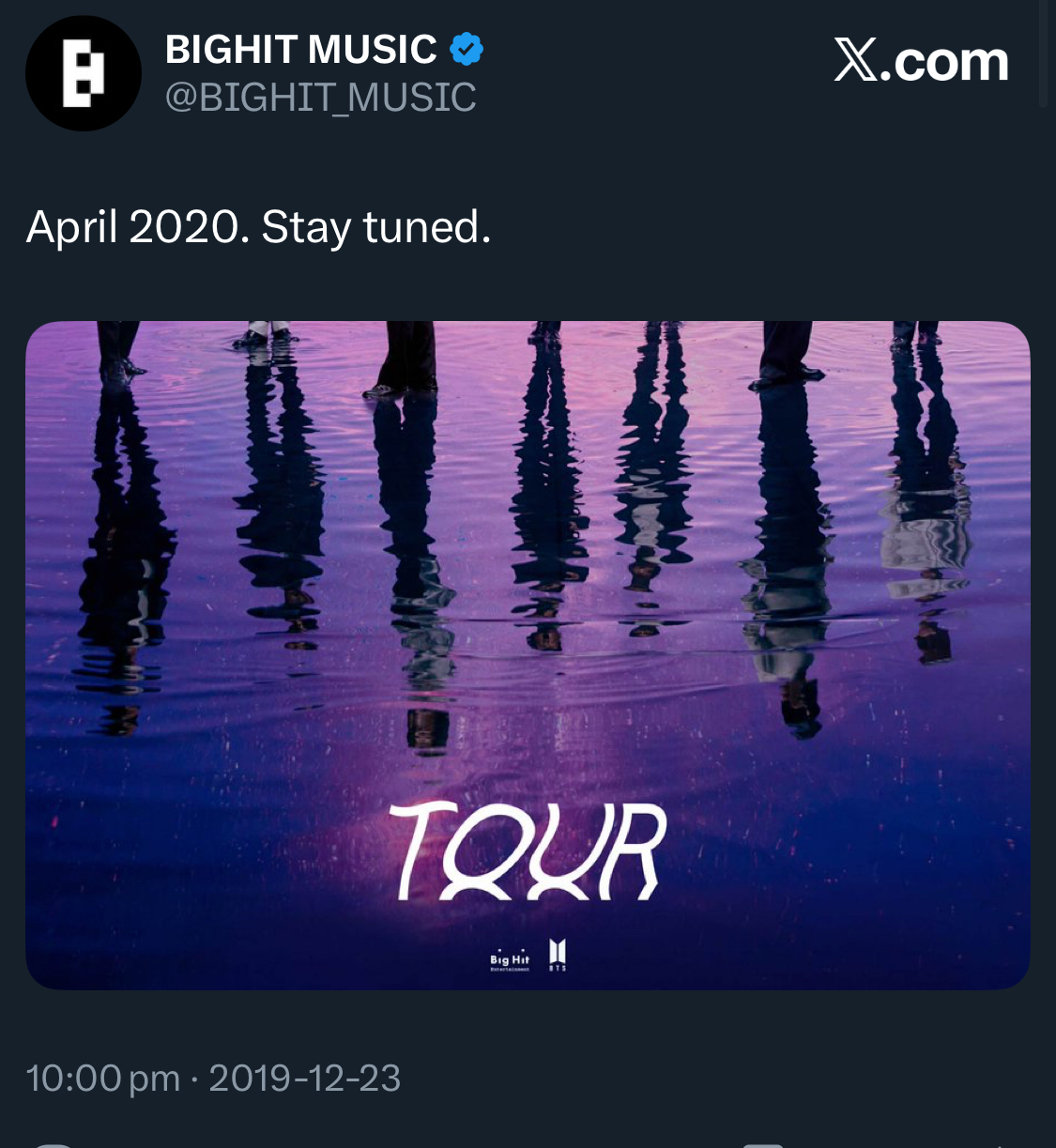Visit the @BIGHIT_MUSIC handle link
The width and height of the screenshot is (1056, 1148).
pyautogui.click(x=320, y=98)
